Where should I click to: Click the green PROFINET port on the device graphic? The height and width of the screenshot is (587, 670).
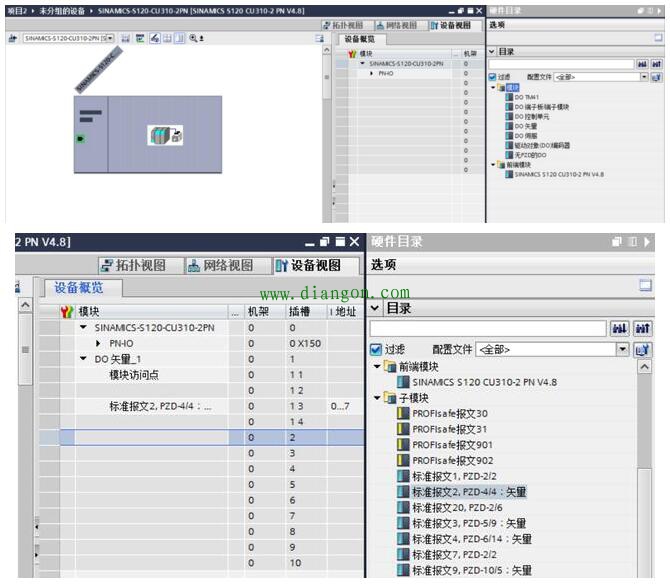click(80, 138)
